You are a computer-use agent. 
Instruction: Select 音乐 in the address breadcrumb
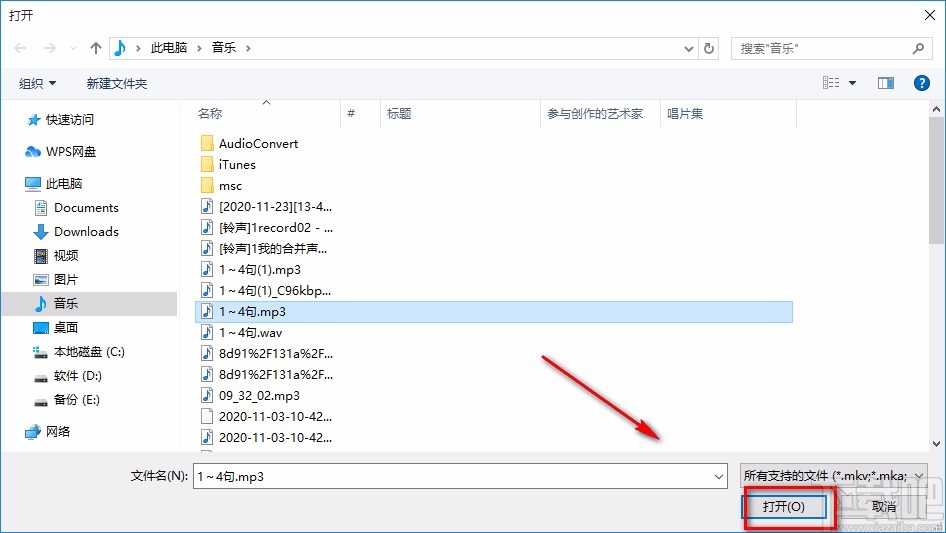coord(223,48)
